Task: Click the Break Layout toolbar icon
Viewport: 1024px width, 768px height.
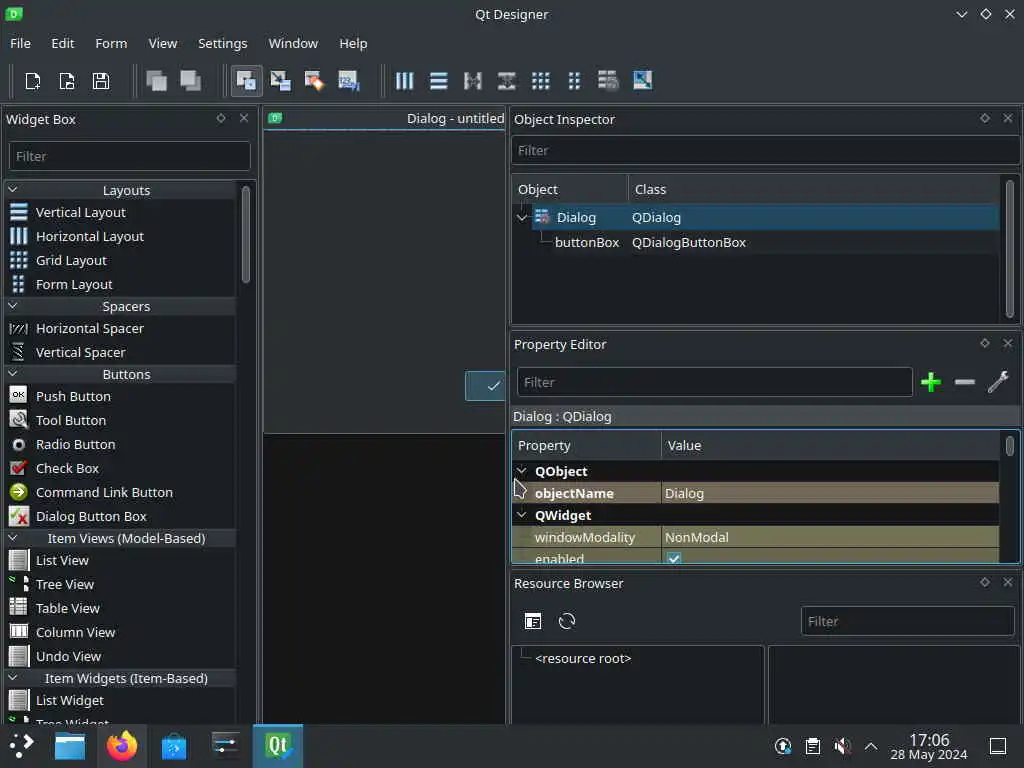Action: [x=608, y=81]
